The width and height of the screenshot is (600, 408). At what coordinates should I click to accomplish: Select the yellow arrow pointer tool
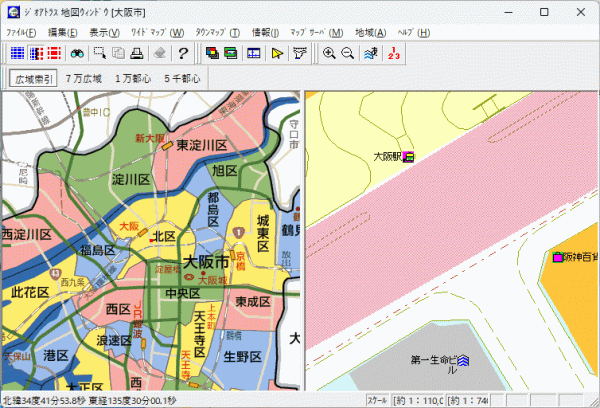click(278, 53)
